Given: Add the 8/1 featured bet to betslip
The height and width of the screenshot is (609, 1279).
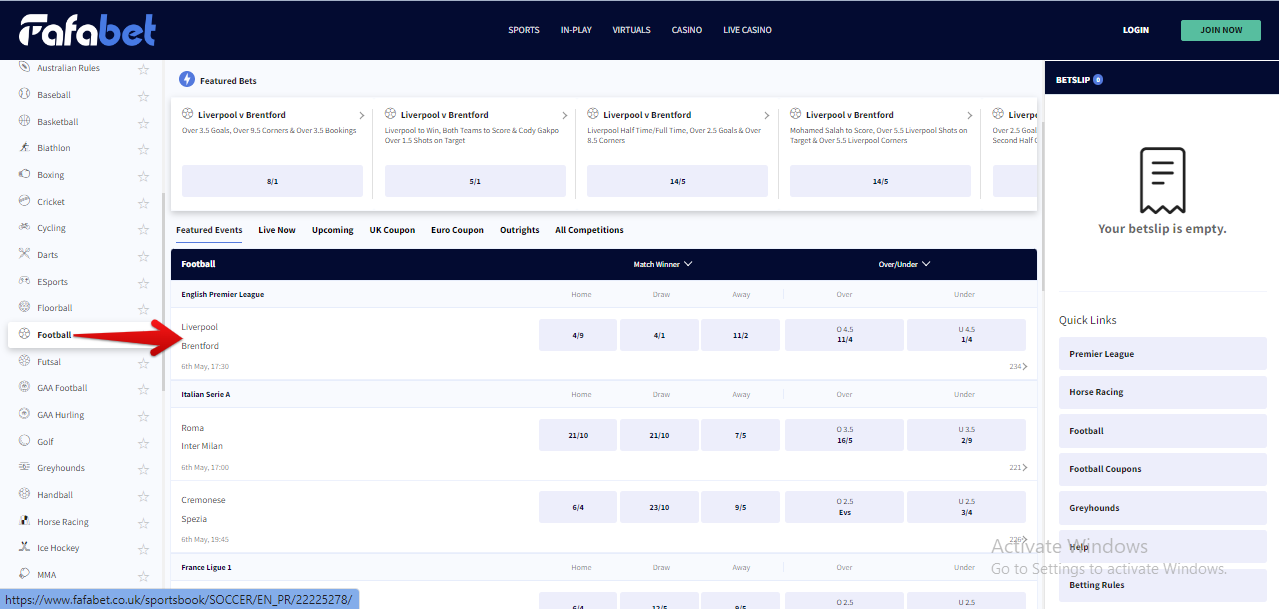Looking at the screenshot, I should [x=272, y=181].
